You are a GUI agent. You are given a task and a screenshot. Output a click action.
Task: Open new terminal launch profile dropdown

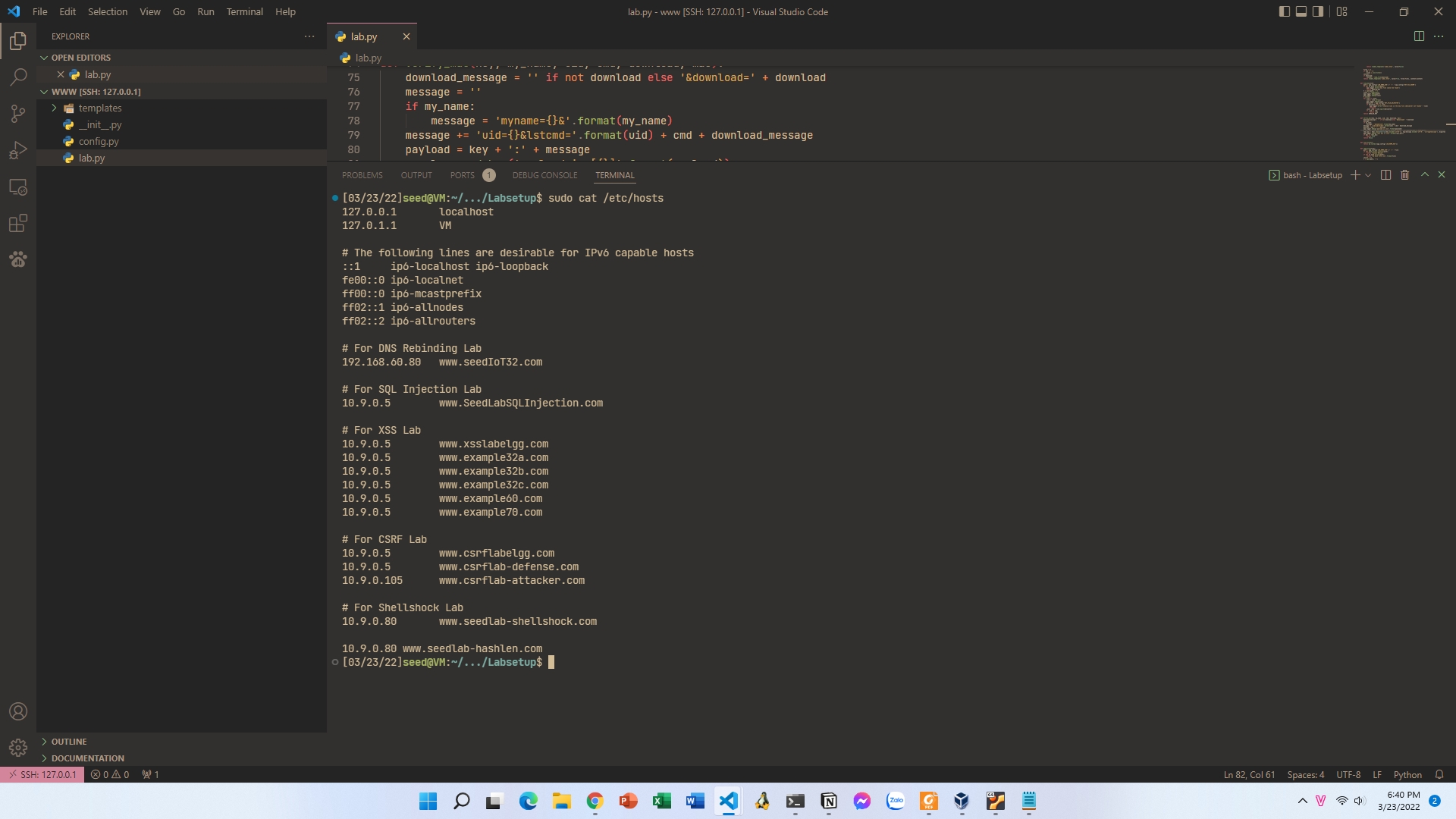coord(1368,175)
